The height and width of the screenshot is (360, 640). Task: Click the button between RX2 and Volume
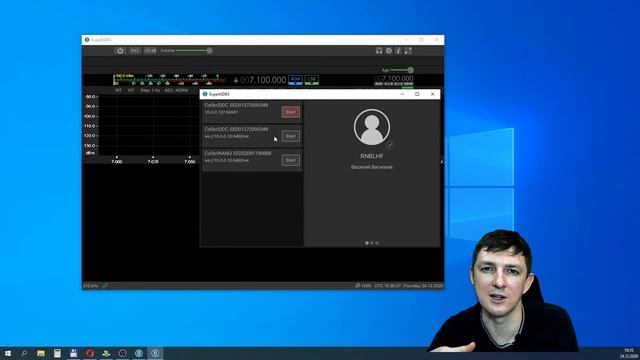150,51
